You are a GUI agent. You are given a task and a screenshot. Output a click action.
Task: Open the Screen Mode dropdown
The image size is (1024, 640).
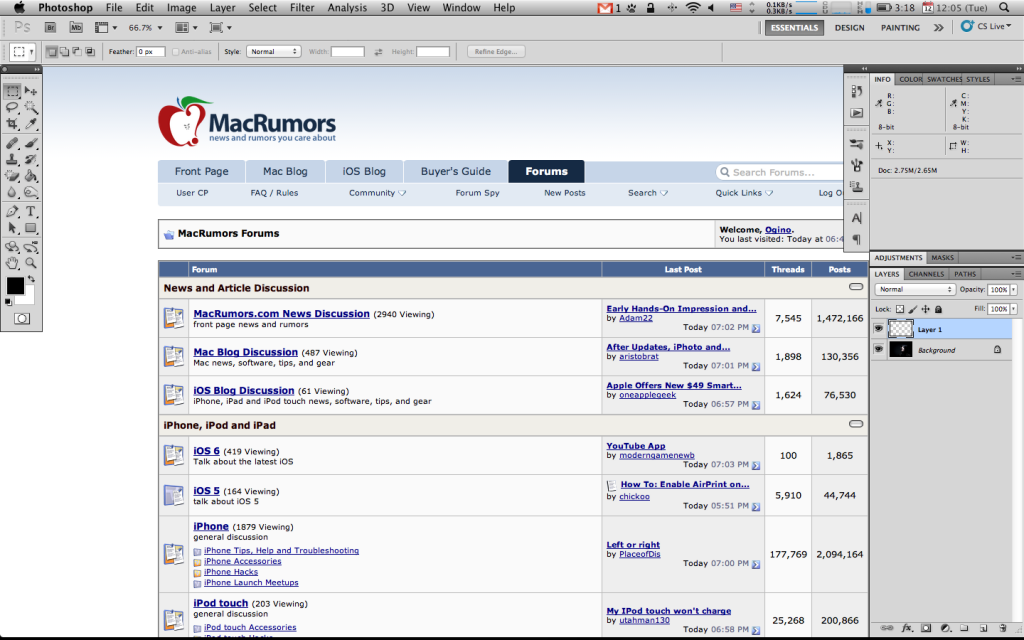[x=220, y=27]
